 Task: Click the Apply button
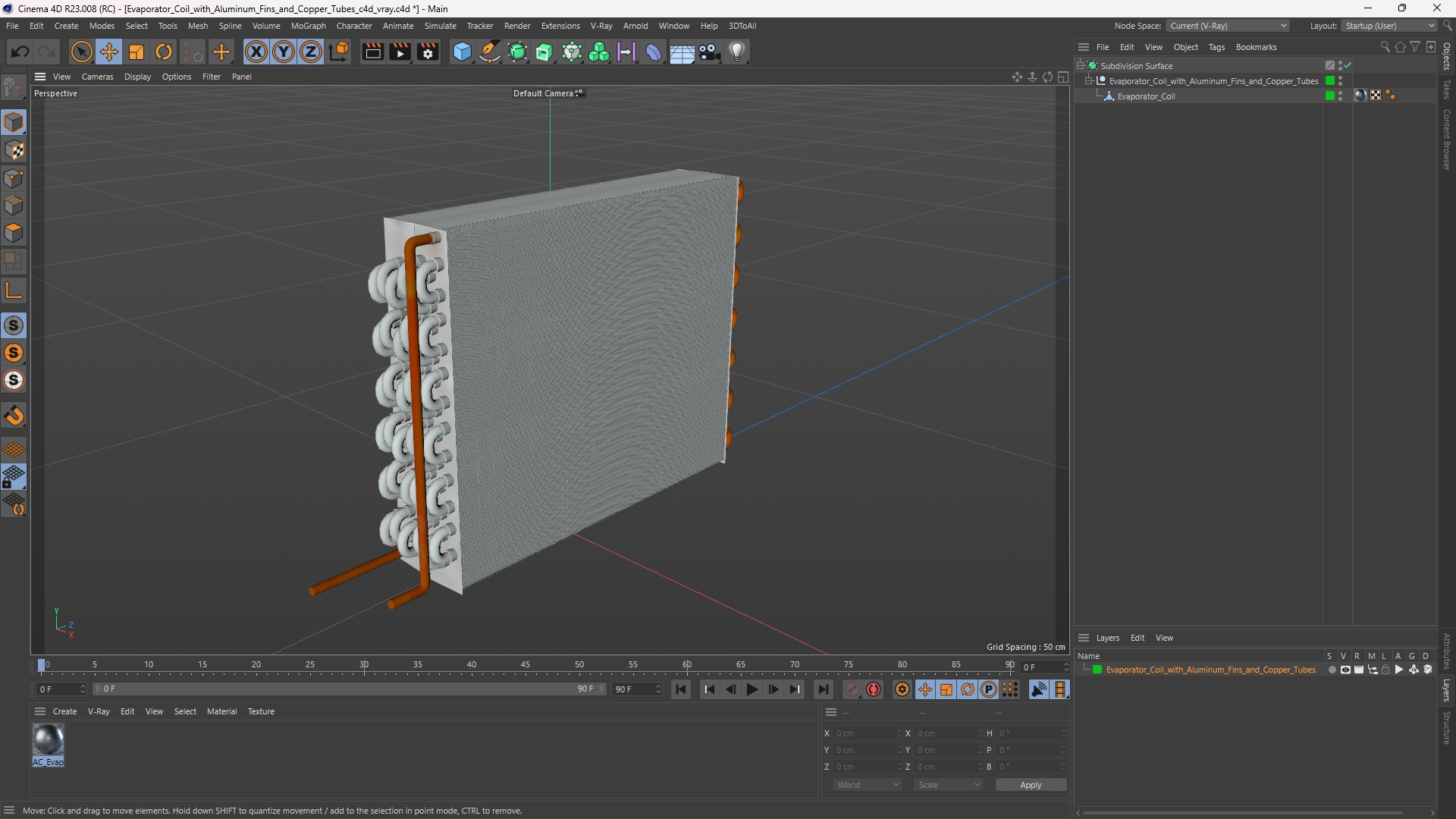pos(1031,785)
